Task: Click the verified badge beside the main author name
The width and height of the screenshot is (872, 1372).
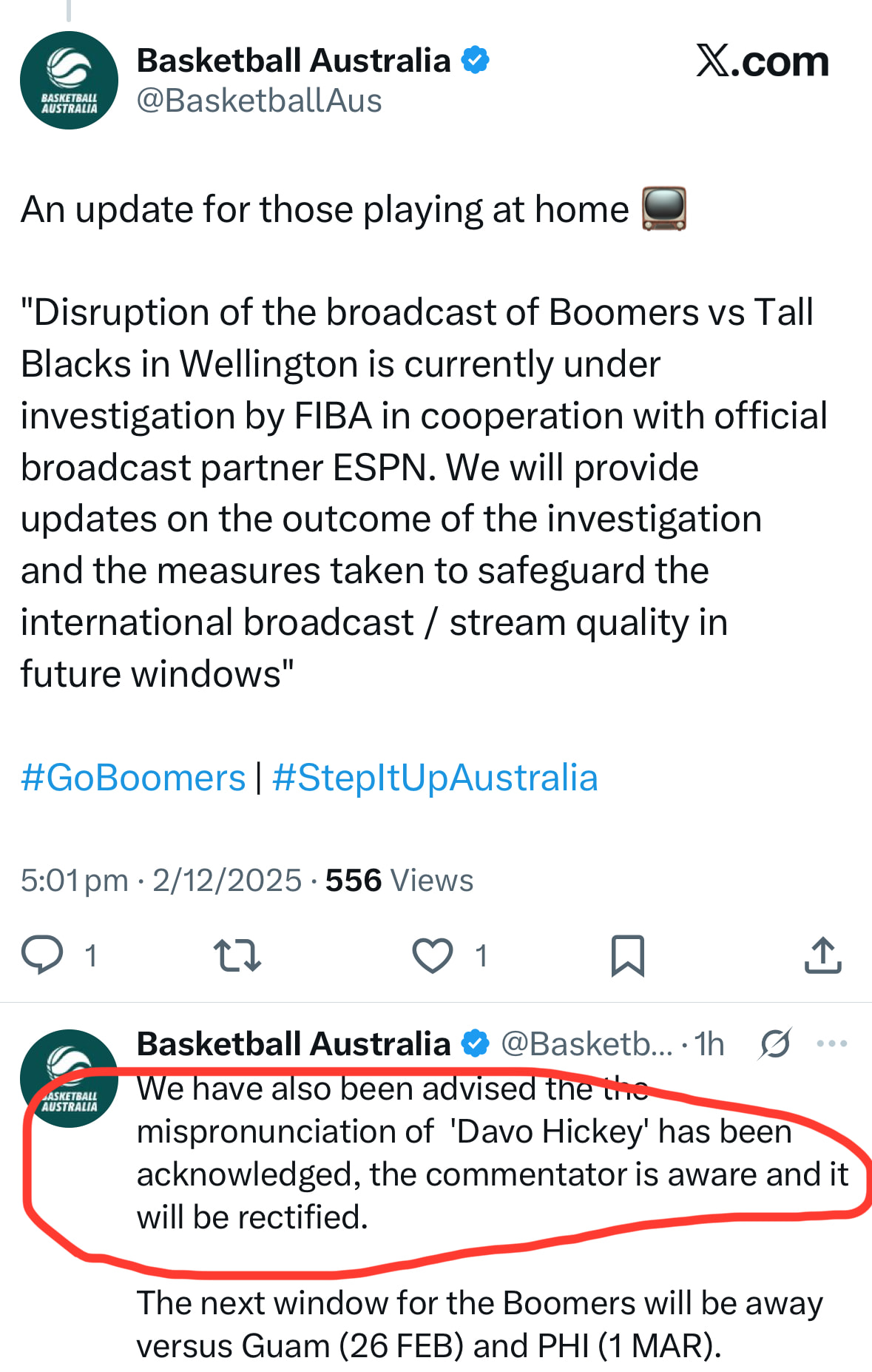Action: point(476,60)
